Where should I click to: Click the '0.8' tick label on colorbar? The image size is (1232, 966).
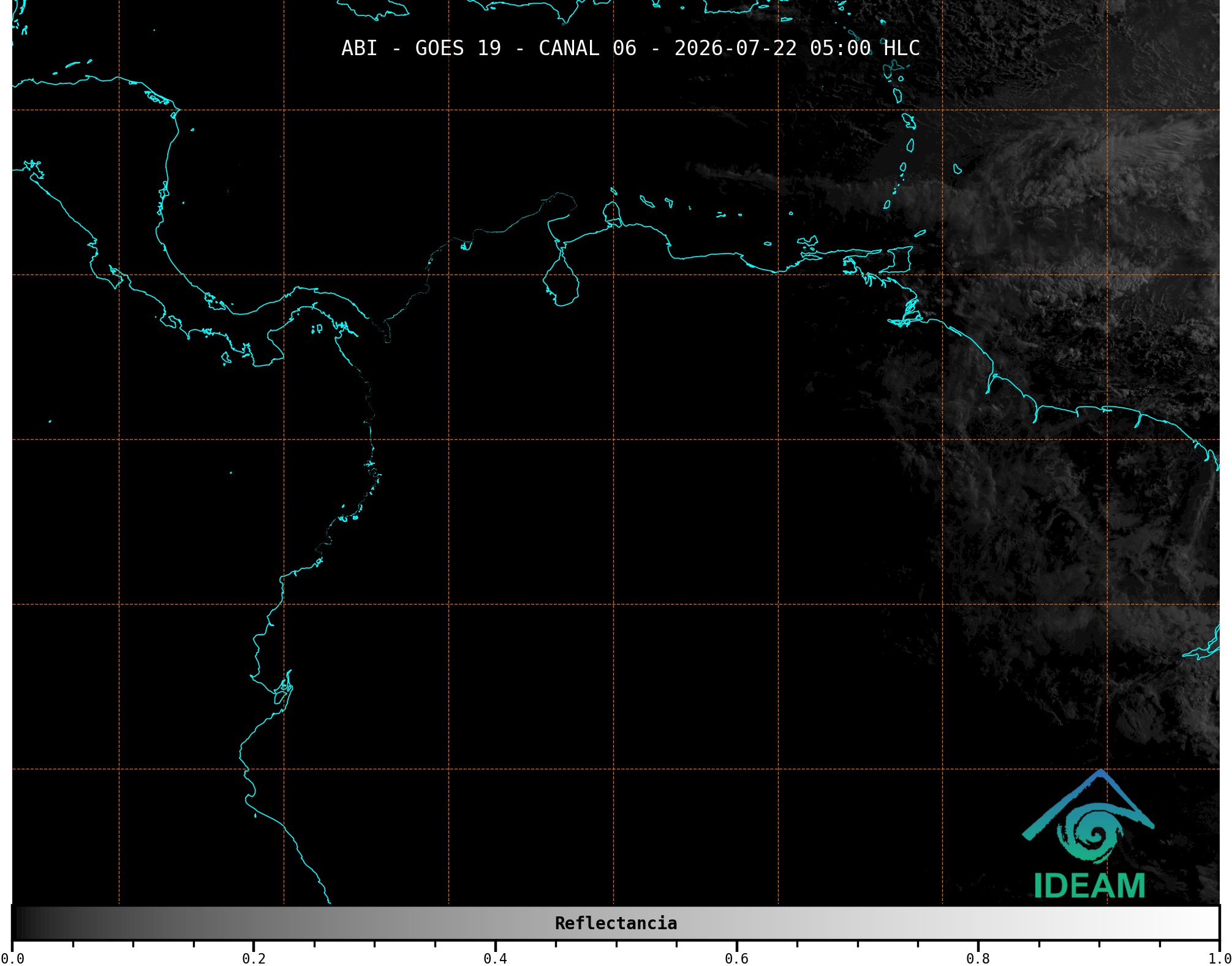(978, 958)
